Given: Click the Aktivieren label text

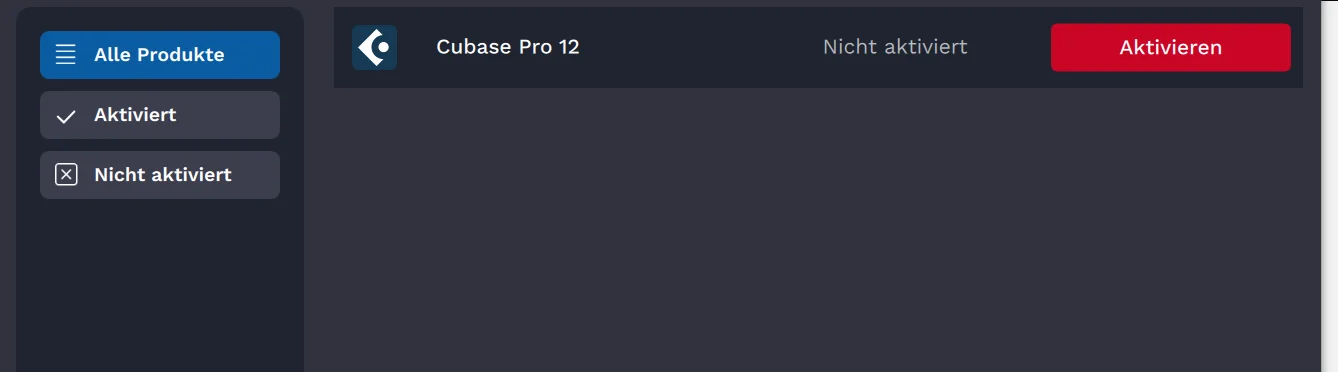Looking at the screenshot, I should click(x=1170, y=47).
